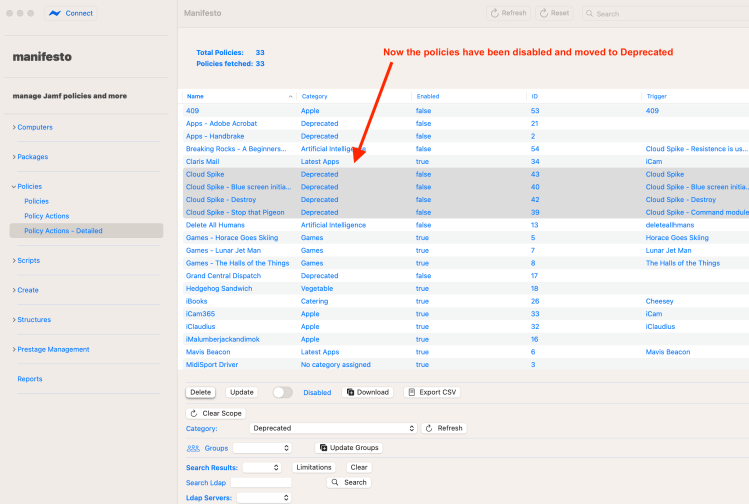
Task: Click the Ldap Search button
Action: 349,482
